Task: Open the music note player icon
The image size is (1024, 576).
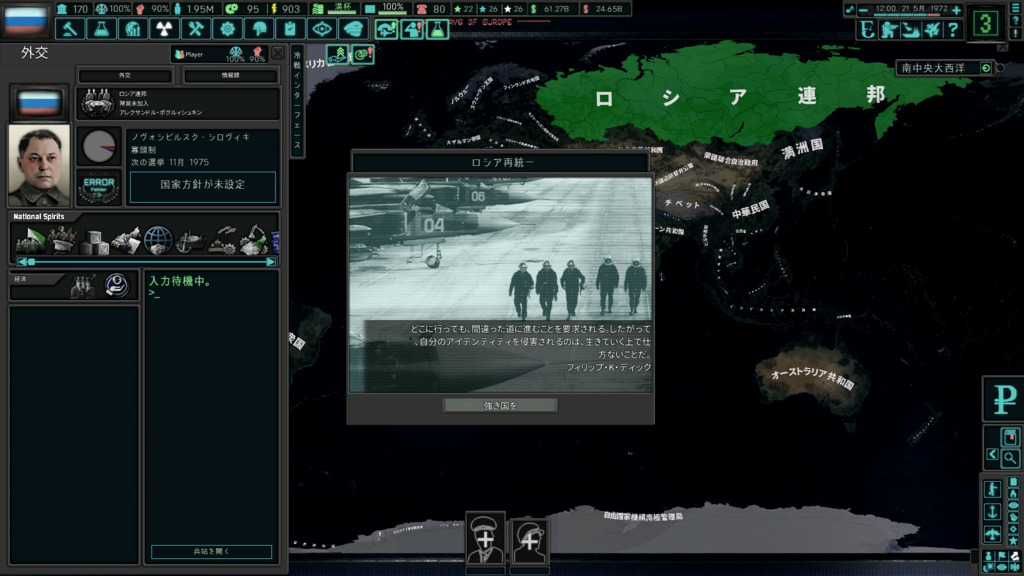Action: click(x=850, y=9)
